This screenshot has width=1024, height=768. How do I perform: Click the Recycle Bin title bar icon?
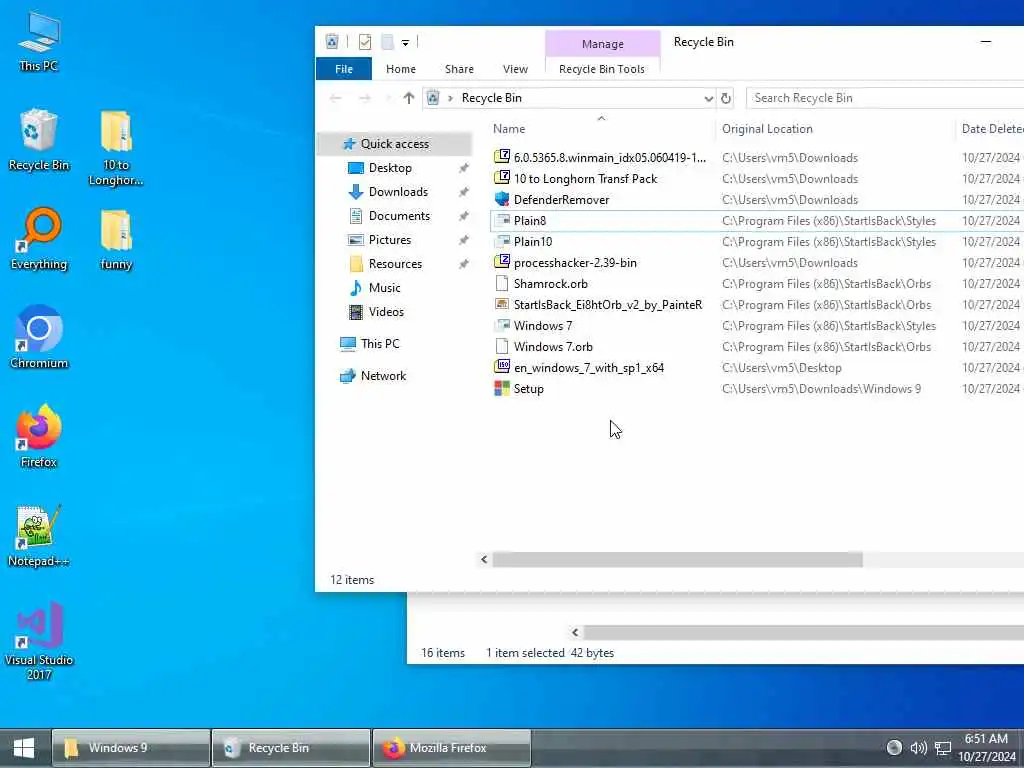(x=332, y=42)
